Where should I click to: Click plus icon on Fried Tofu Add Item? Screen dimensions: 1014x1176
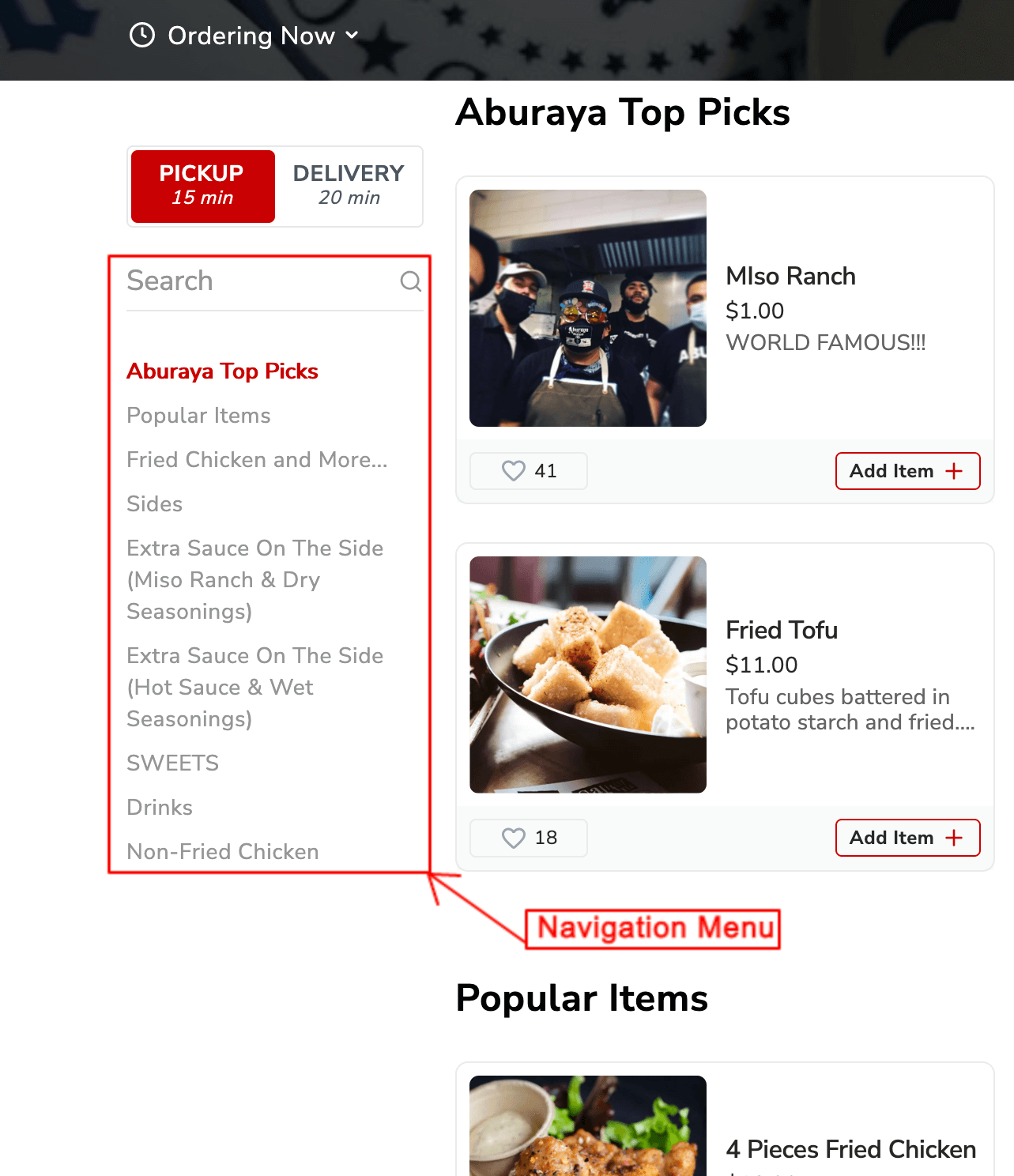(x=954, y=838)
